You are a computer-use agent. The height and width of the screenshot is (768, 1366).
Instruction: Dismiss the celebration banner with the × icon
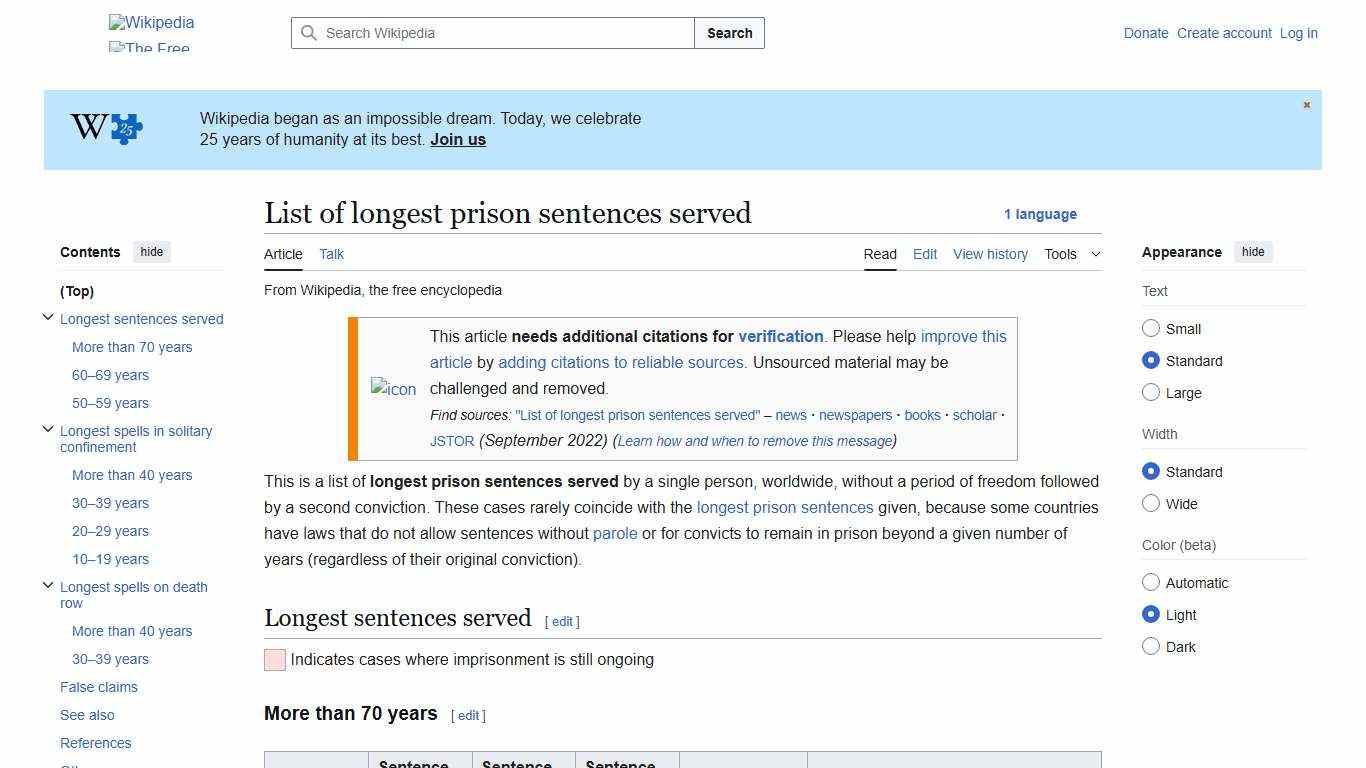pyautogui.click(x=1306, y=104)
